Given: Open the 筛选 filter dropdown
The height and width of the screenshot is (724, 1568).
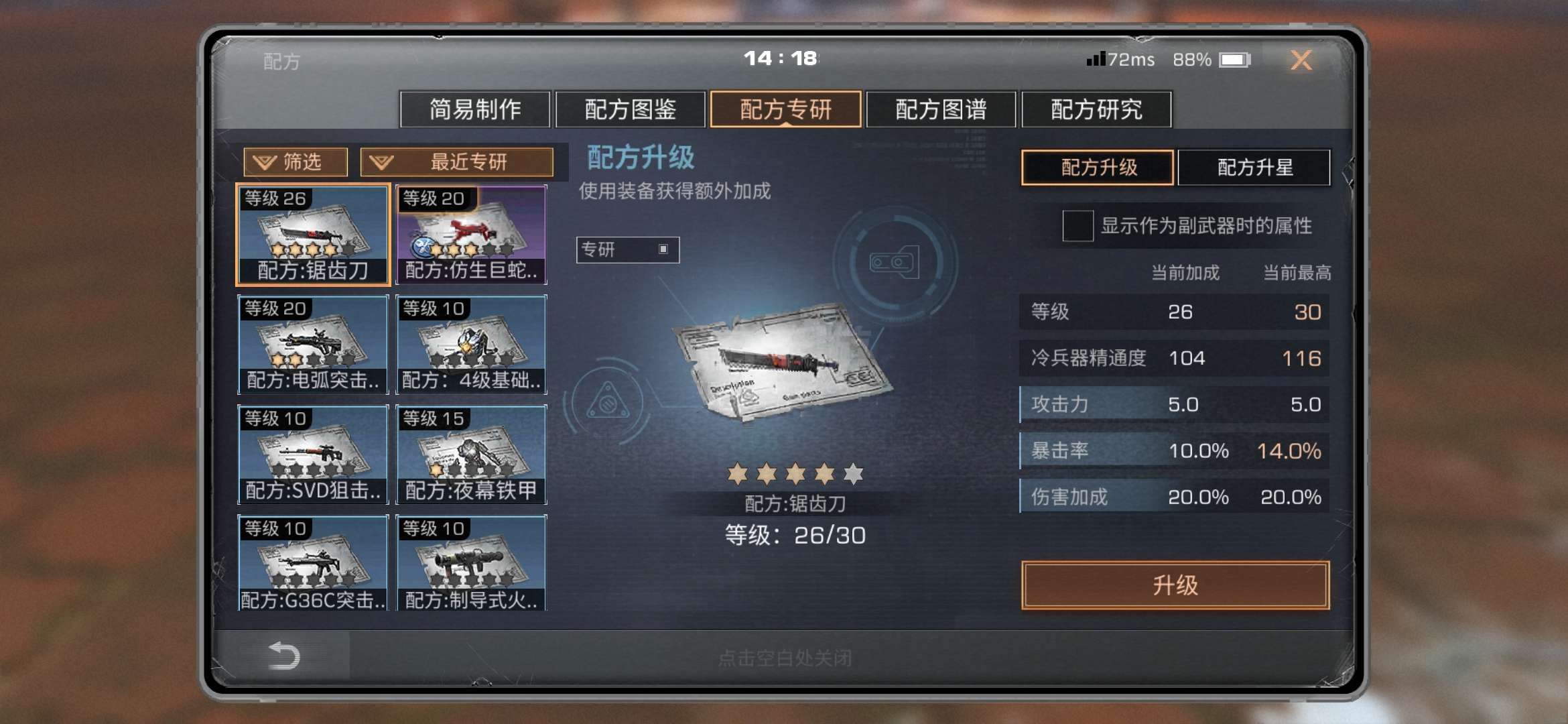Looking at the screenshot, I should (x=296, y=162).
